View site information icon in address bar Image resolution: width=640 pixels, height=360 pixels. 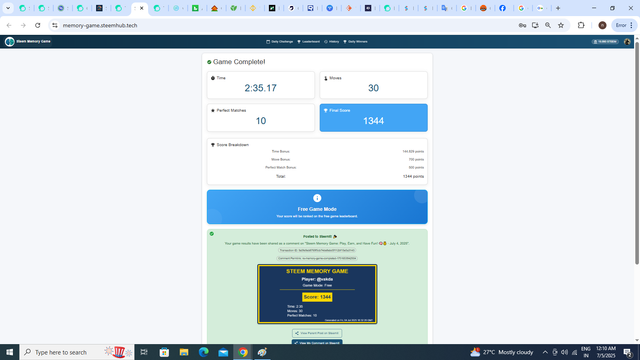[x=55, y=25]
